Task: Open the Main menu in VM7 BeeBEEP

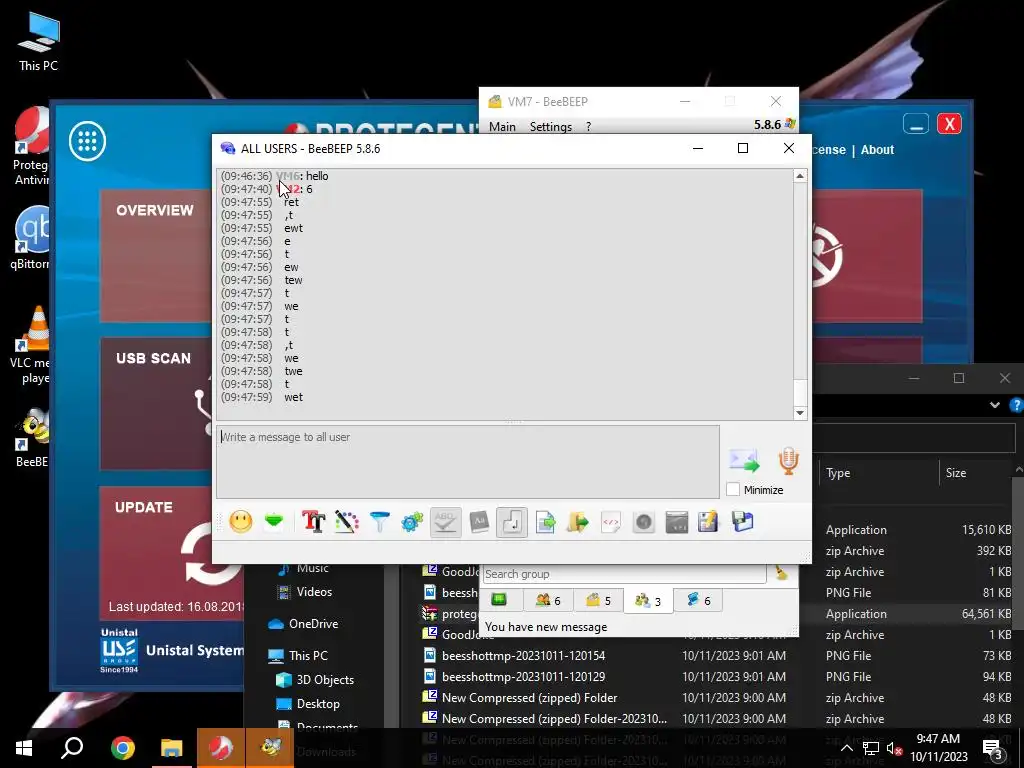Action: (x=502, y=127)
